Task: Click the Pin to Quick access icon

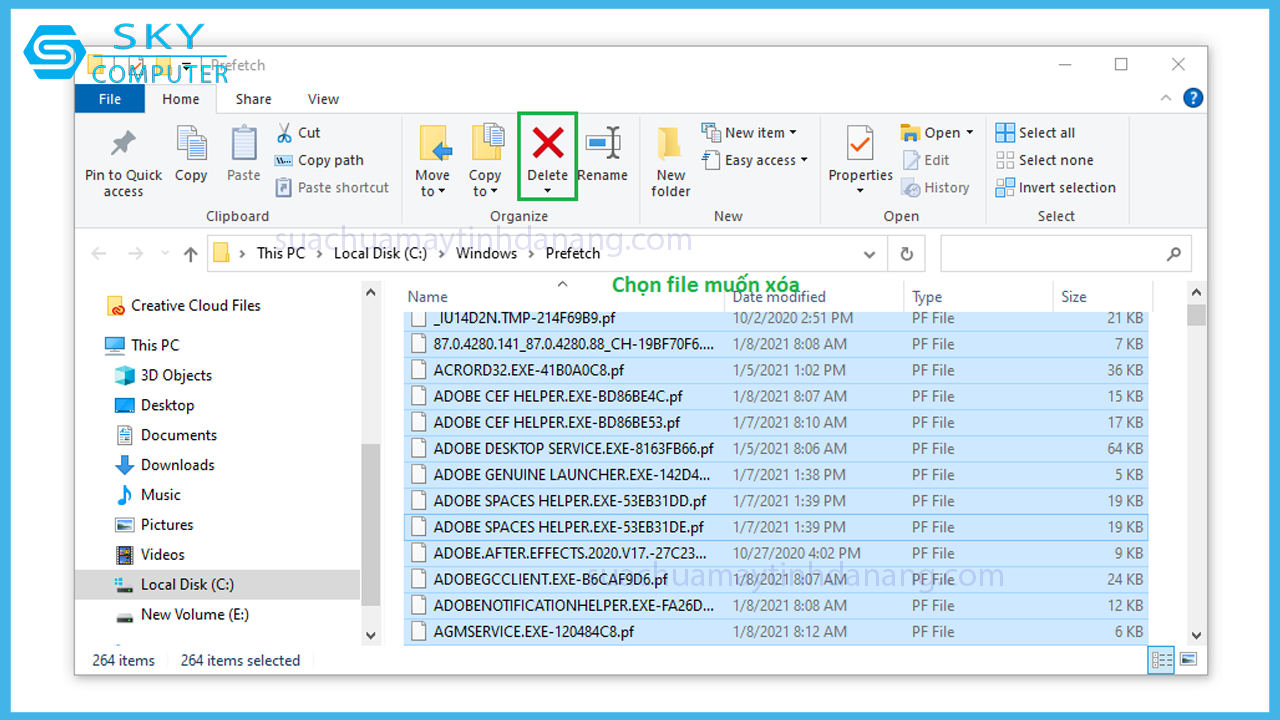Action: (x=123, y=144)
